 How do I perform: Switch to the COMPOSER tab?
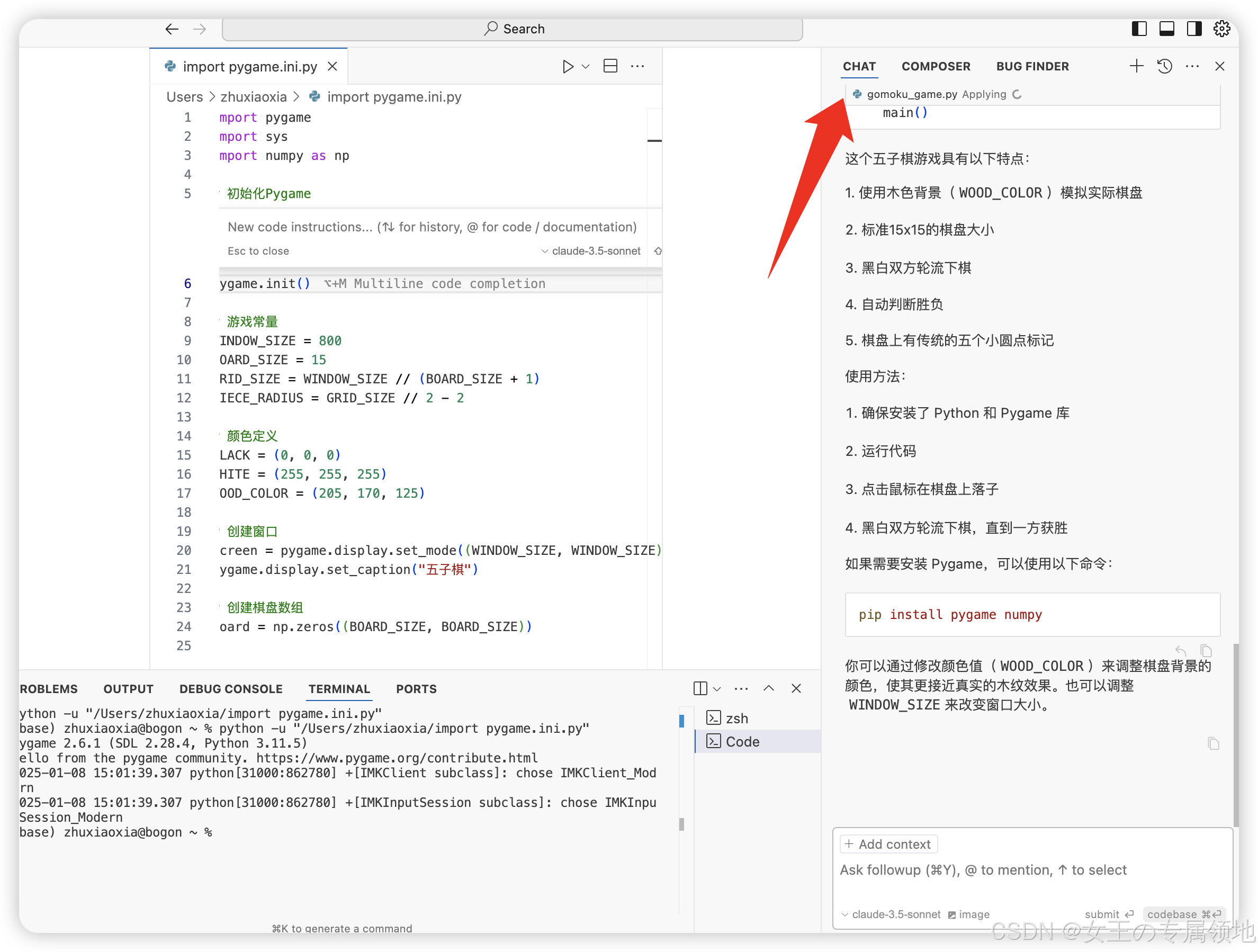coord(936,67)
